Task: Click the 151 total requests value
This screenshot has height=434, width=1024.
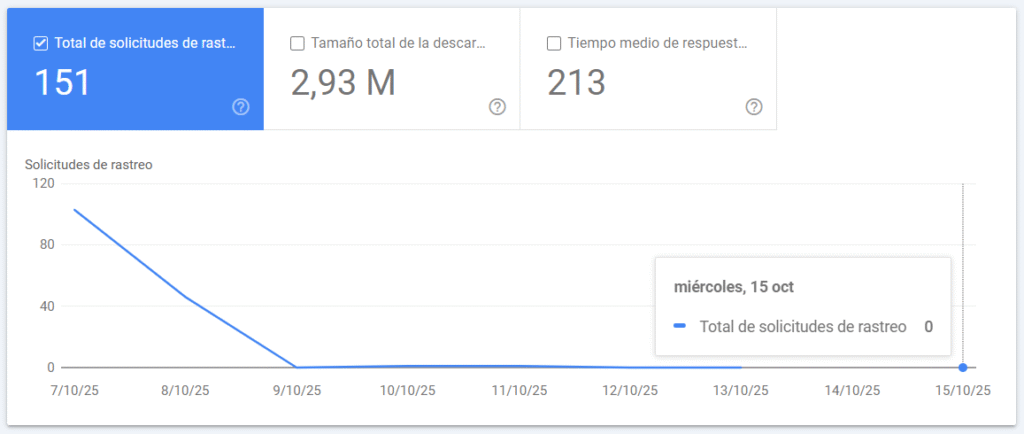Action: click(63, 83)
